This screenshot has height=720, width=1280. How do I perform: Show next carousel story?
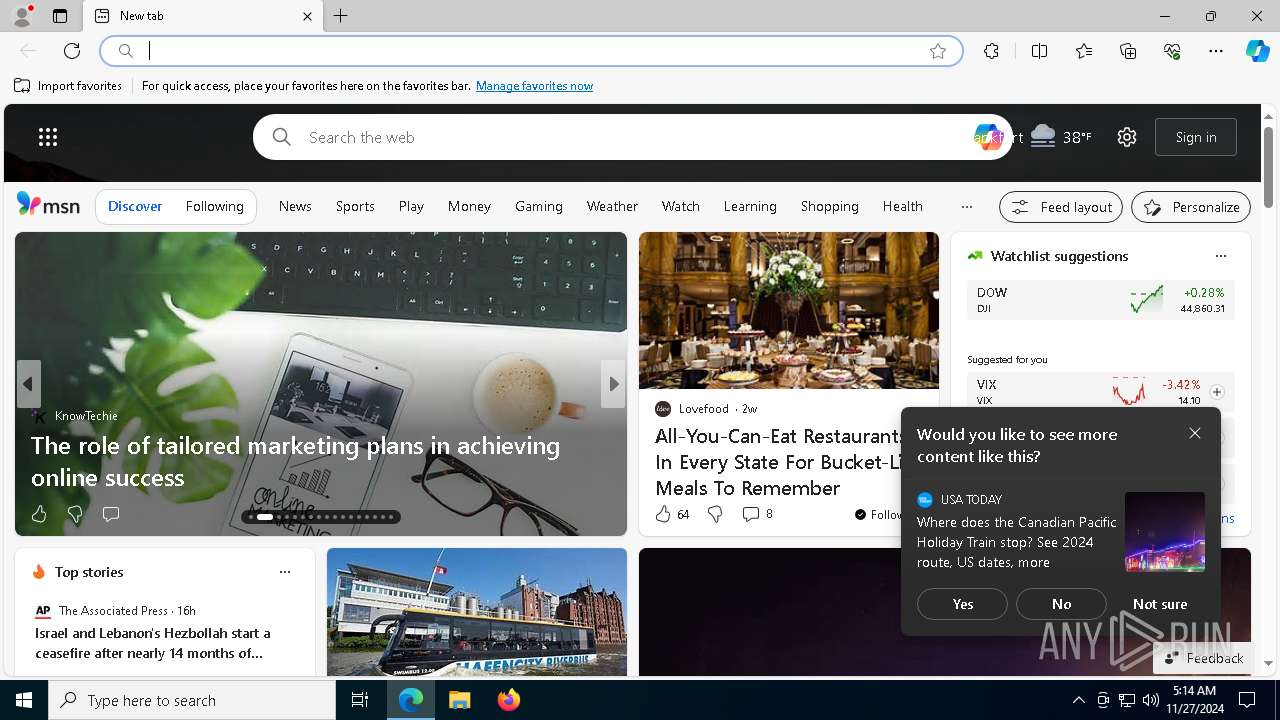click(613, 384)
